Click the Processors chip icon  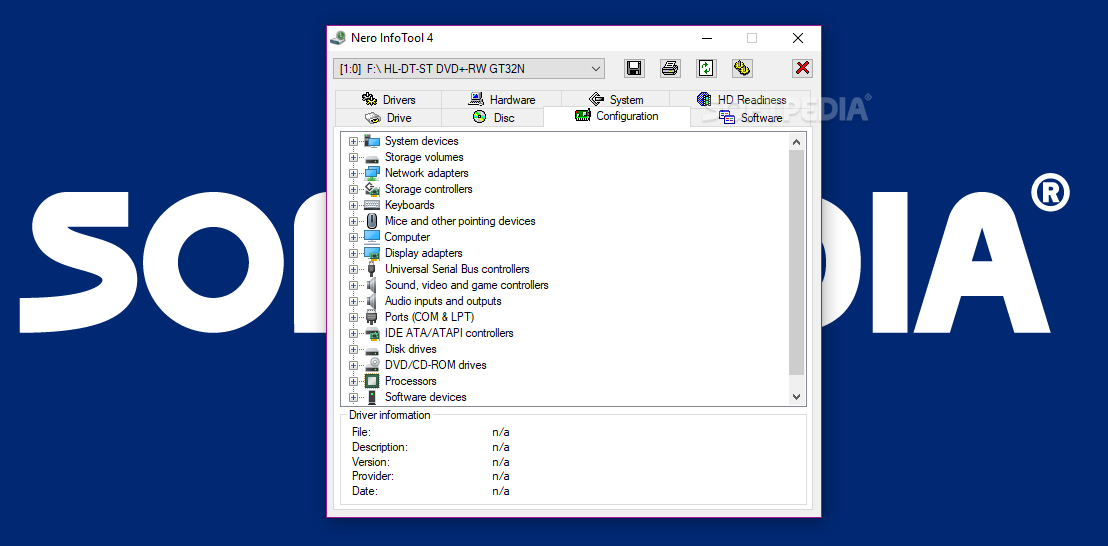coord(372,381)
